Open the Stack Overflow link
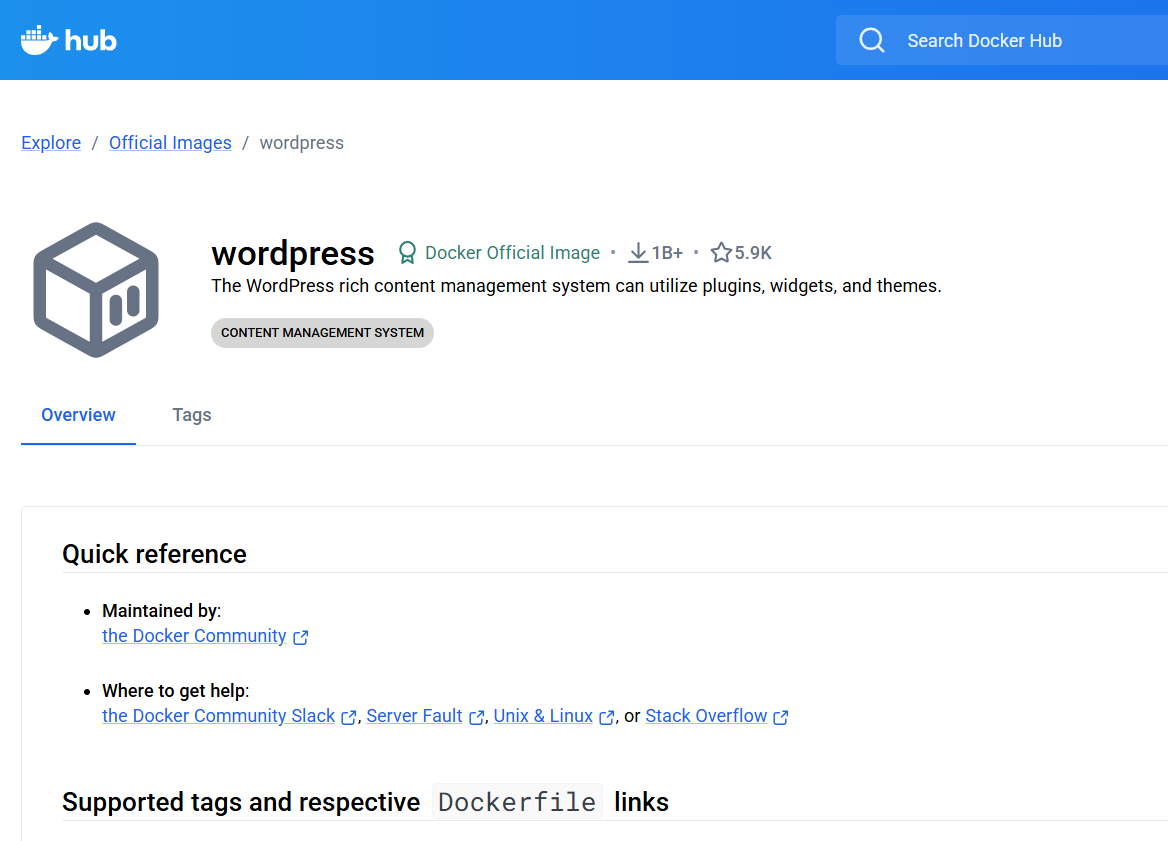This screenshot has height=841, width=1168. [x=706, y=715]
